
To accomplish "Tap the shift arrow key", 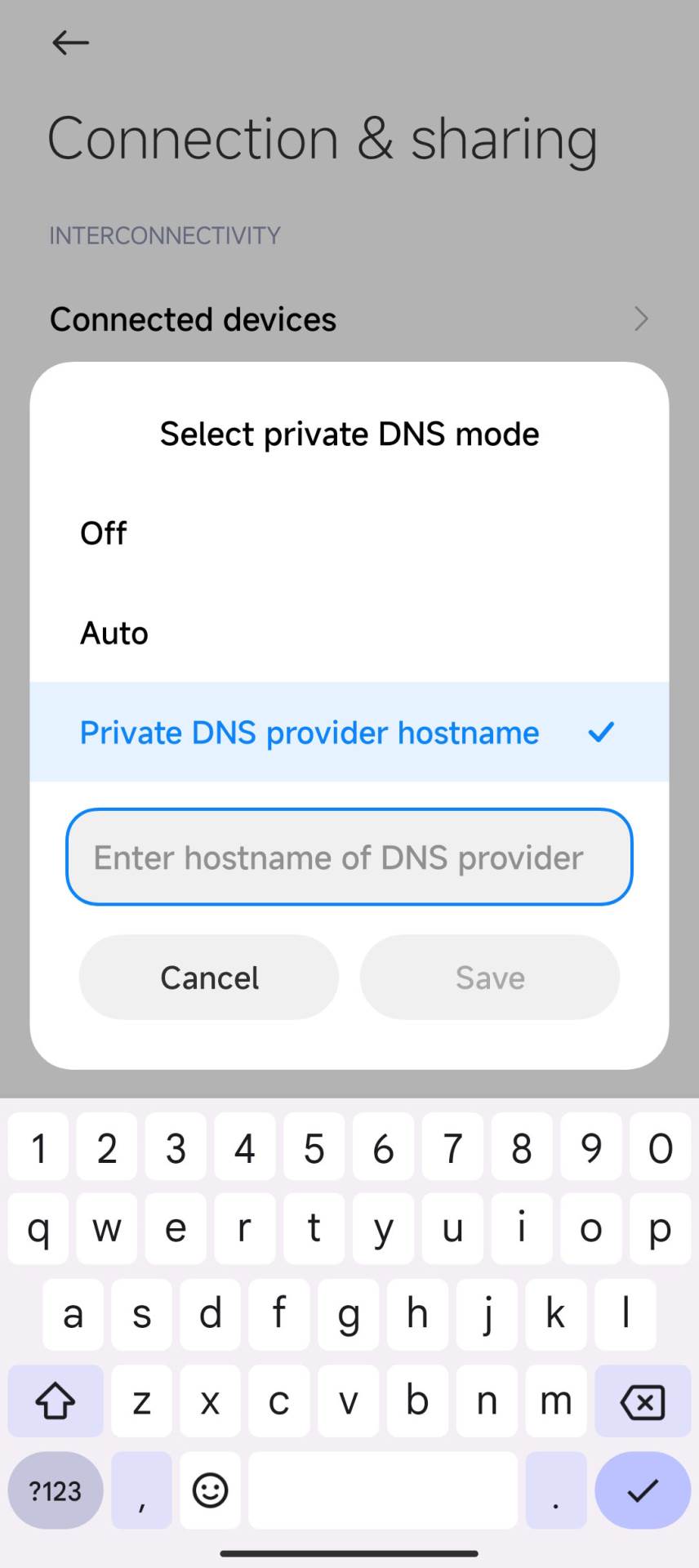I will tap(56, 1401).
